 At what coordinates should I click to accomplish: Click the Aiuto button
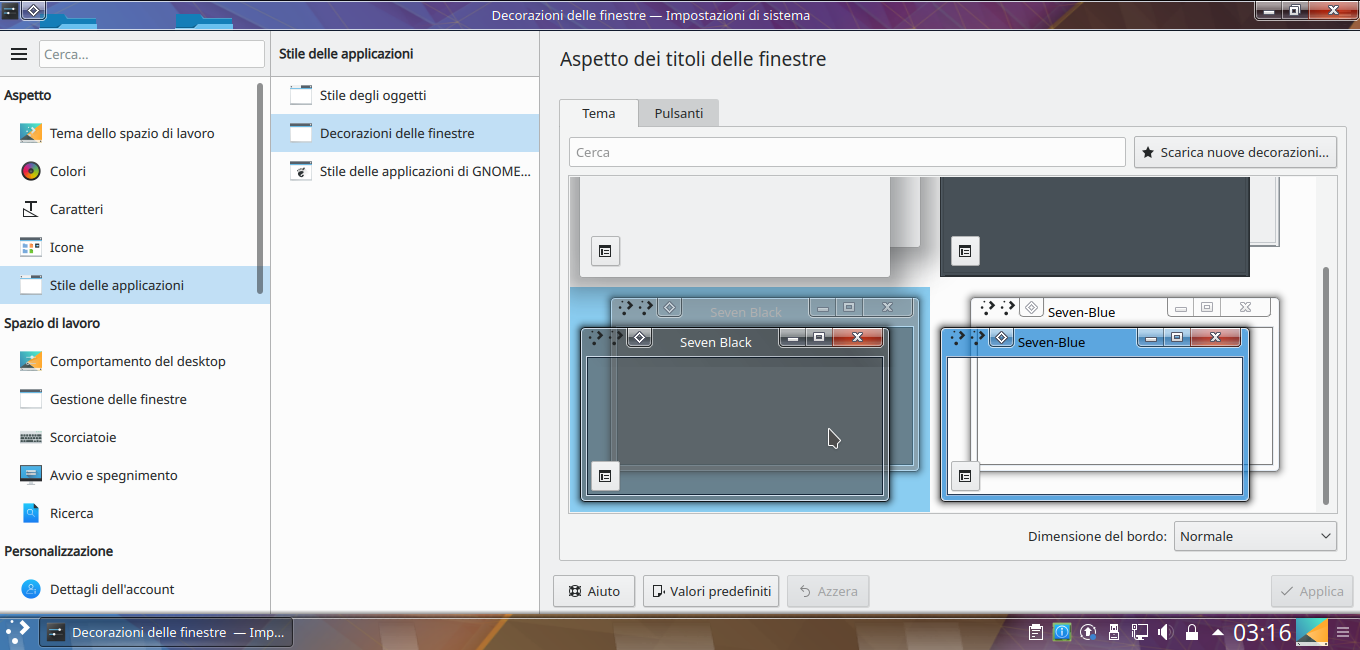click(x=594, y=591)
